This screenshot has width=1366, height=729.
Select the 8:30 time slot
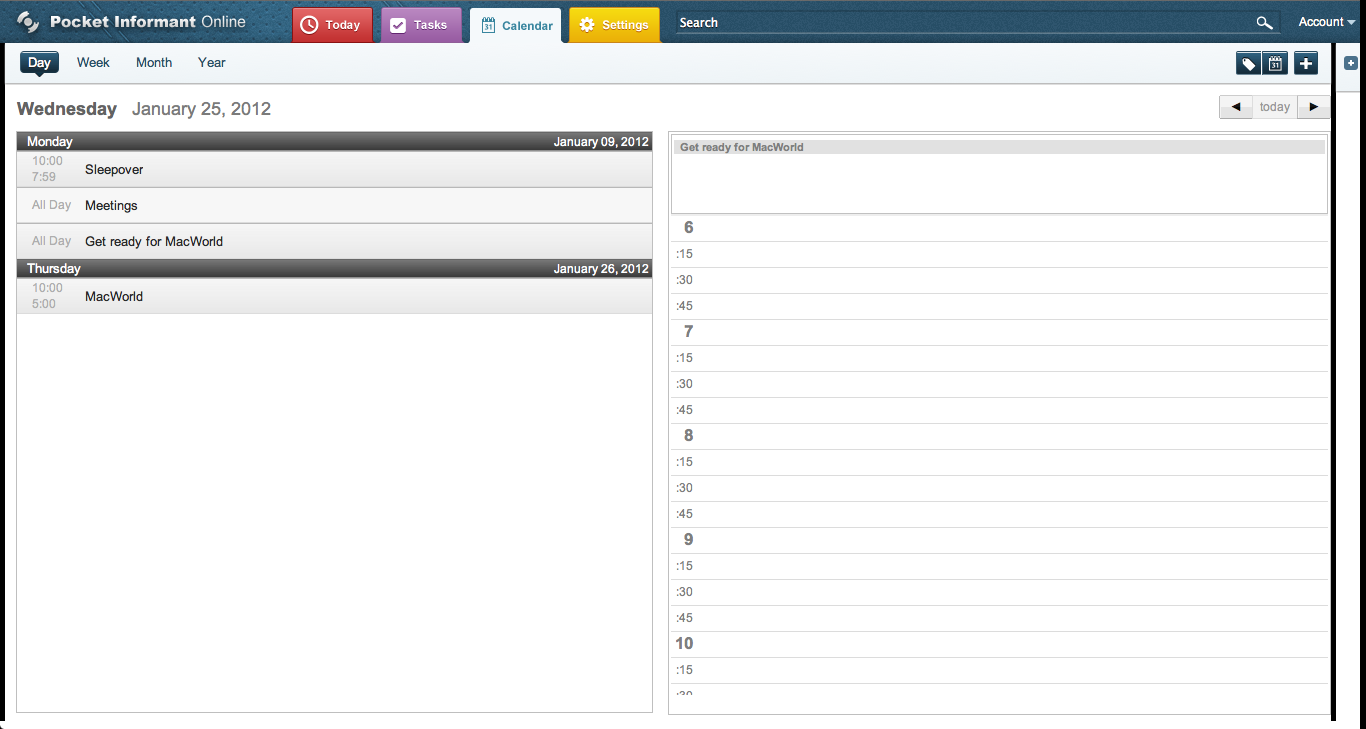[x=999, y=488]
